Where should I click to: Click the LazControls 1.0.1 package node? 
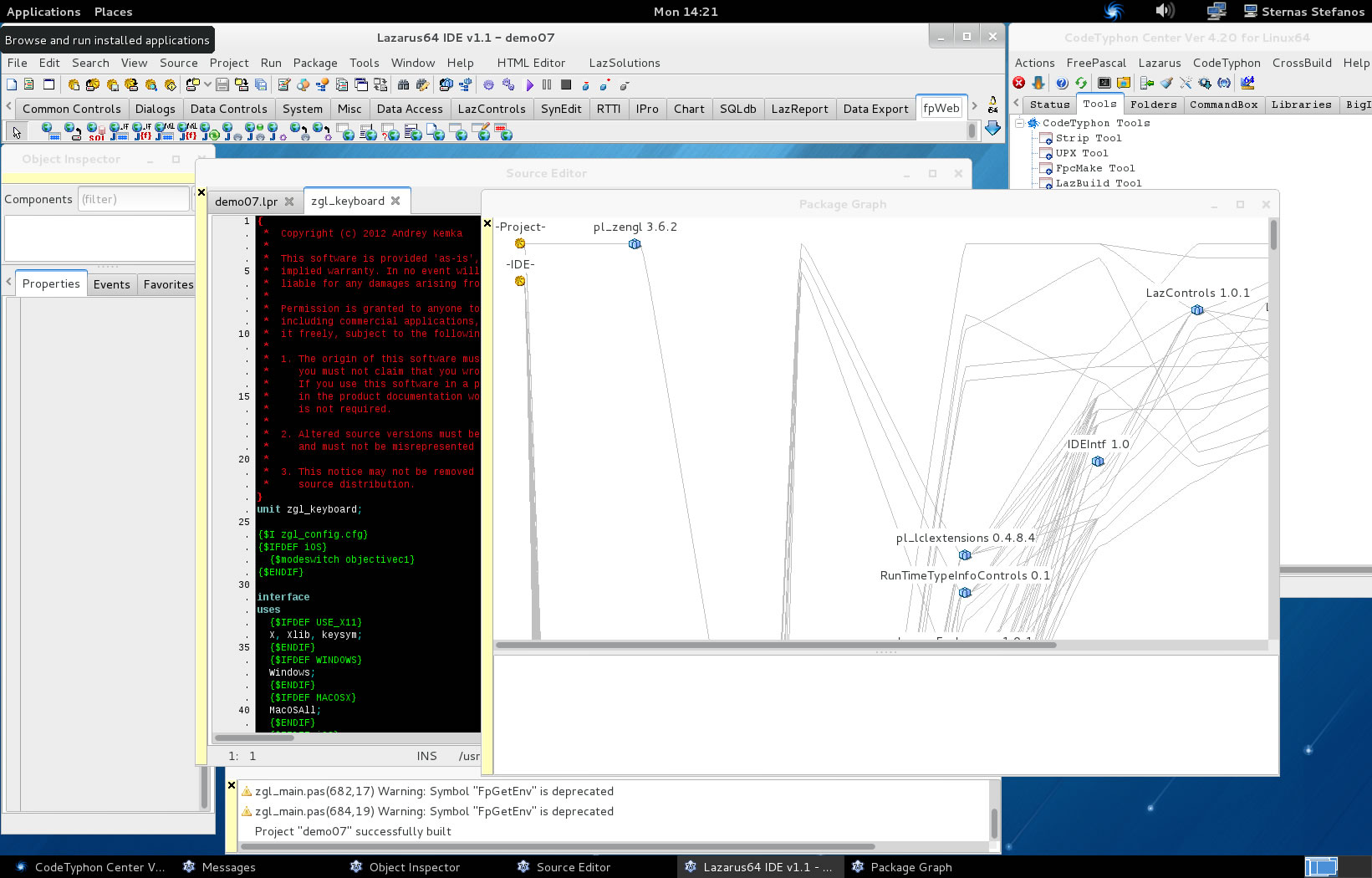click(1197, 309)
